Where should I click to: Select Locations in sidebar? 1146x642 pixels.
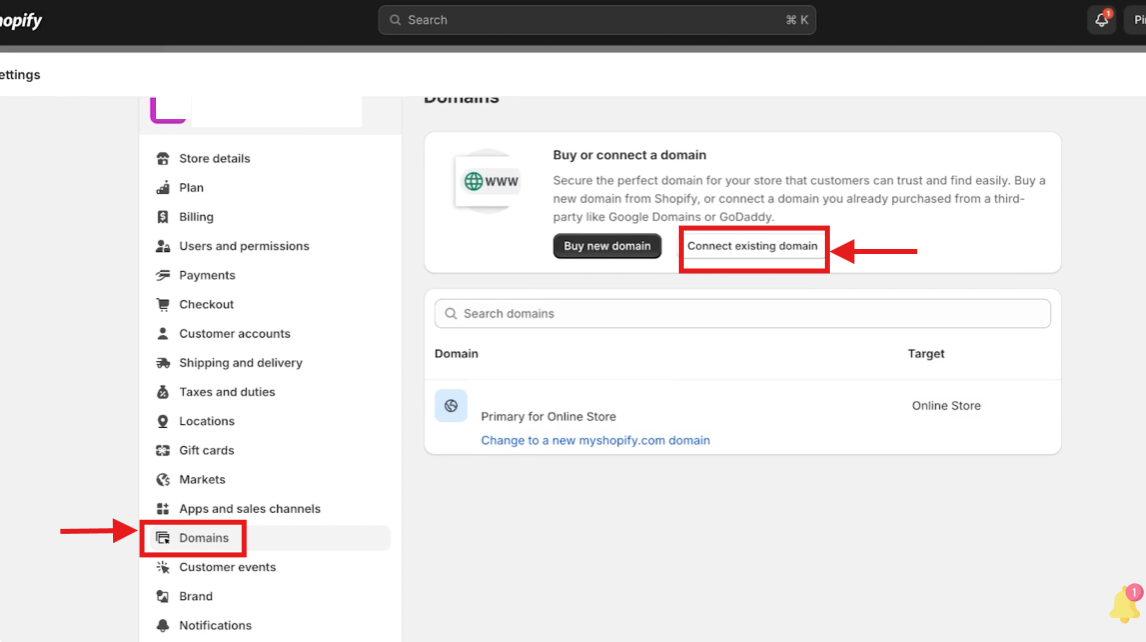pyautogui.click(x=207, y=422)
